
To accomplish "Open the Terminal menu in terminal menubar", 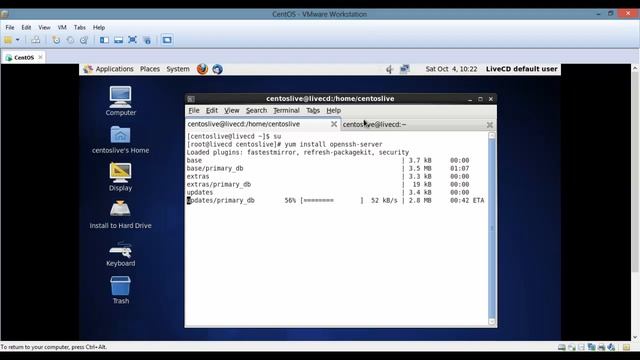I will click(x=287, y=111).
